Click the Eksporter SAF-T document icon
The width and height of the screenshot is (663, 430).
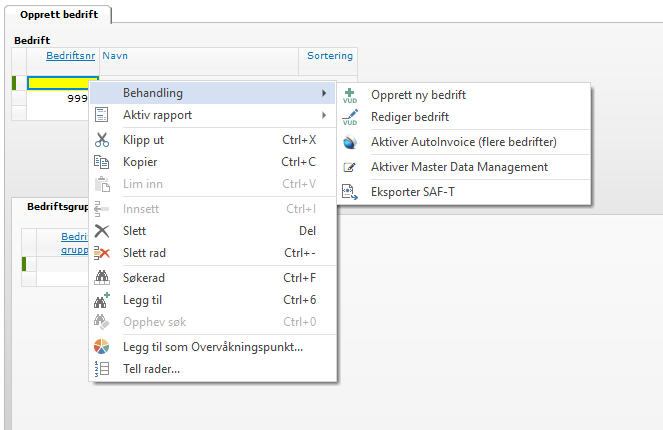pyautogui.click(x=350, y=192)
